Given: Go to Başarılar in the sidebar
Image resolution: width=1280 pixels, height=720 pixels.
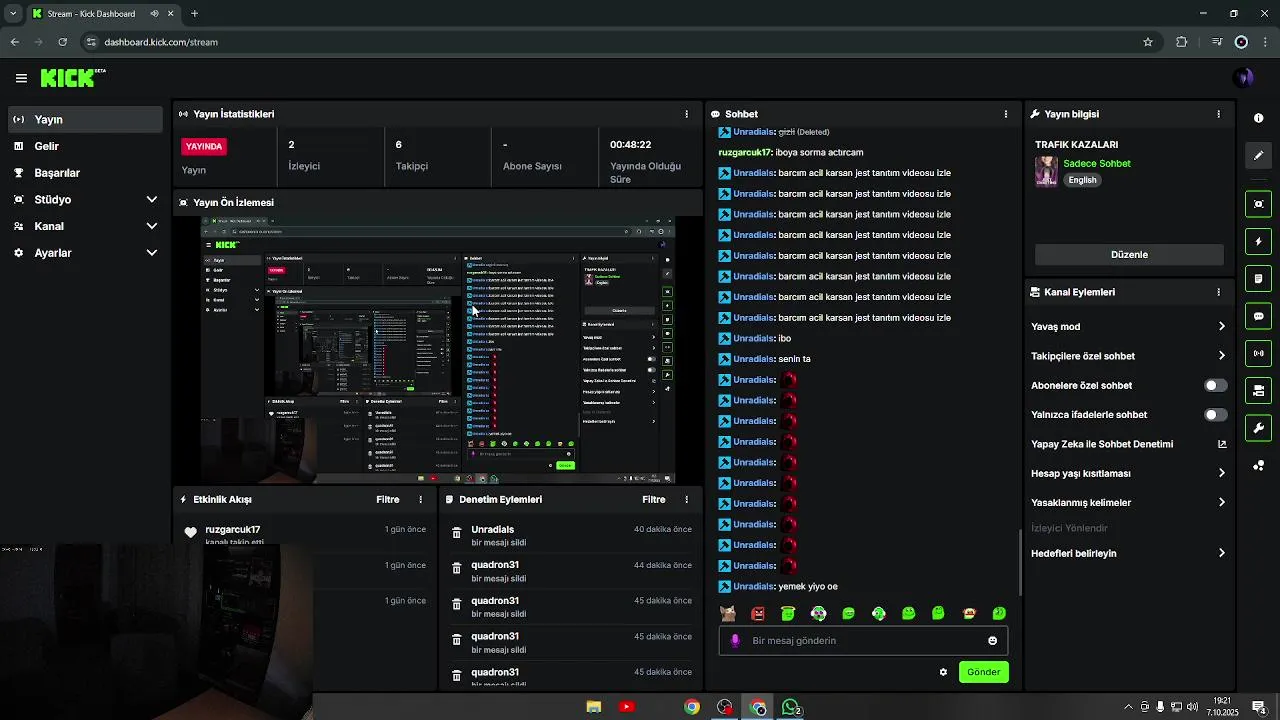Looking at the screenshot, I should click(85, 173).
